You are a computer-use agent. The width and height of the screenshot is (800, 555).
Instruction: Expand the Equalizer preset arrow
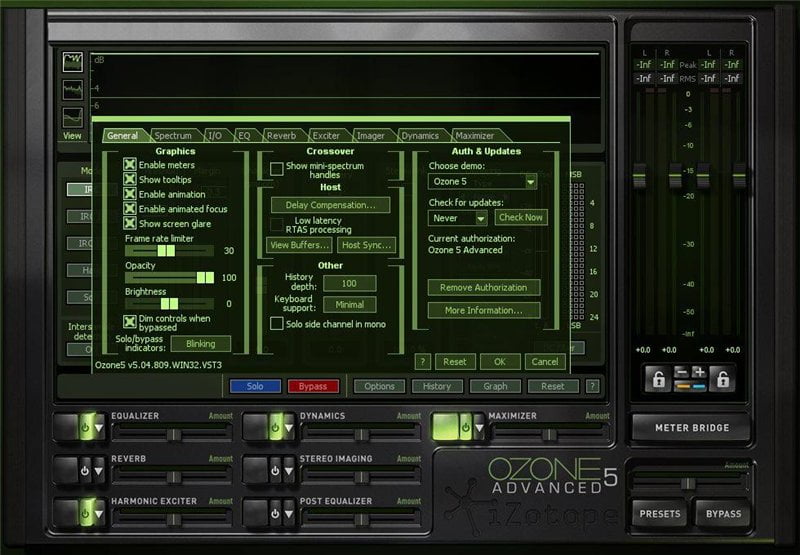pyautogui.click(x=99, y=427)
